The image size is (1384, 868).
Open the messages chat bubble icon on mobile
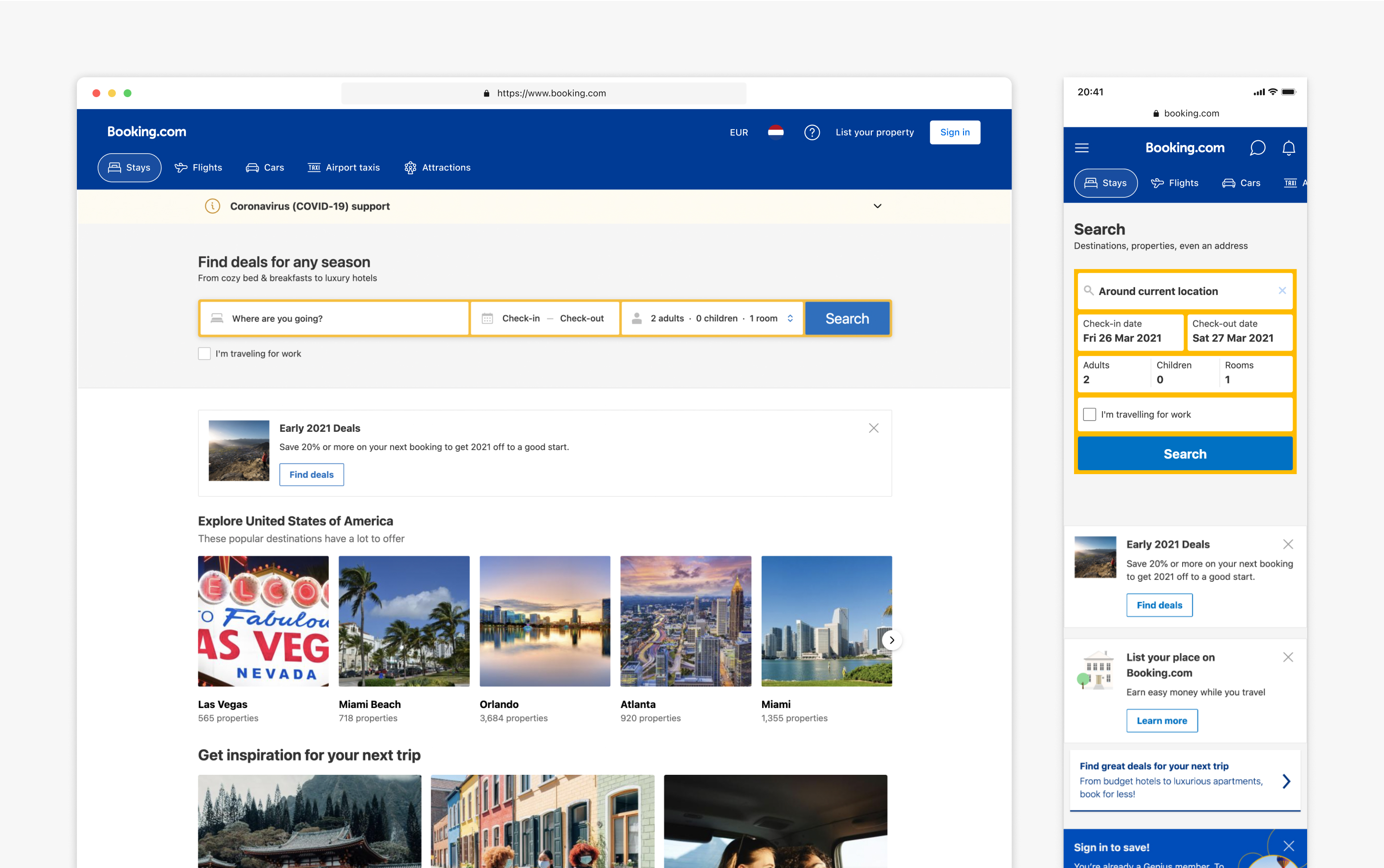tap(1257, 148)
